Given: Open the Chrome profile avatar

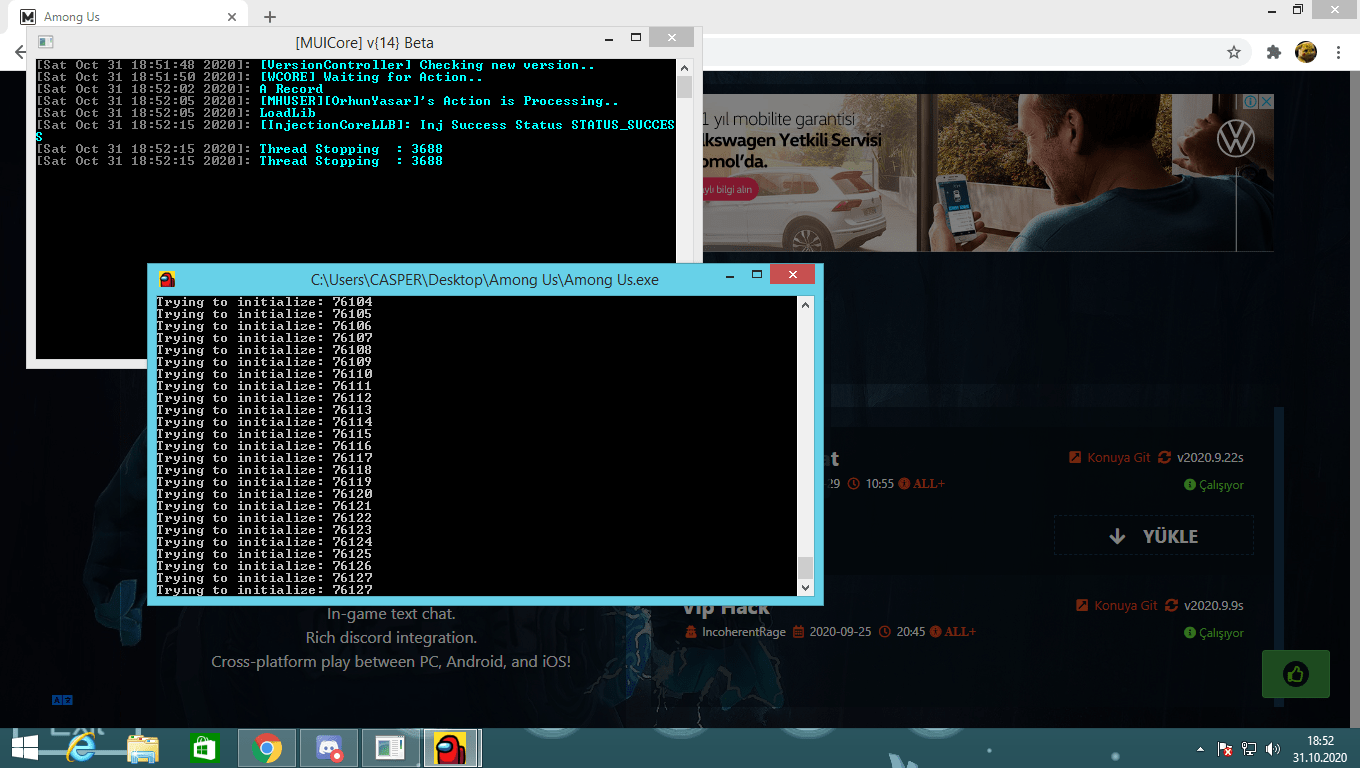Looking at the screenshot, I should tap(1305, 52).
